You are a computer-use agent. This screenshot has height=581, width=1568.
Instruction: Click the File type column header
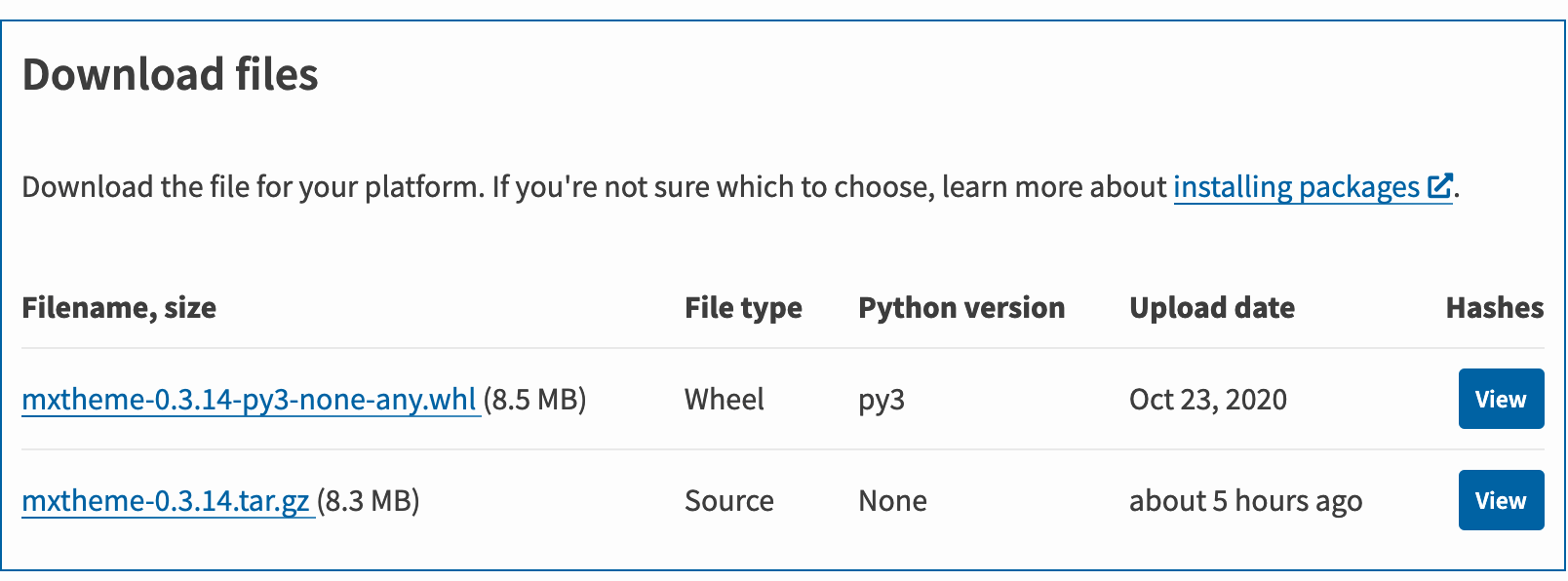click(743, 308)
